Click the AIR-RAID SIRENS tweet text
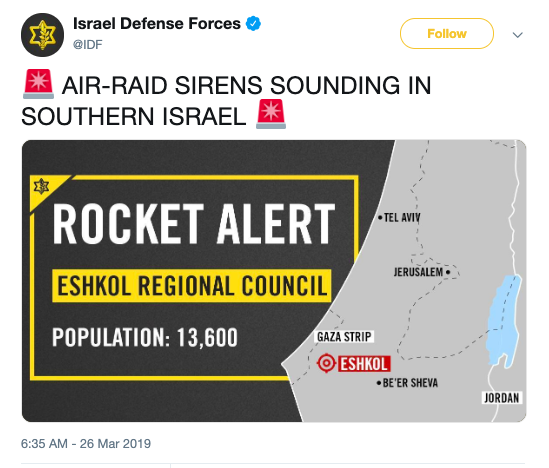This screenshot has height=468, width=549. point(226,100)
